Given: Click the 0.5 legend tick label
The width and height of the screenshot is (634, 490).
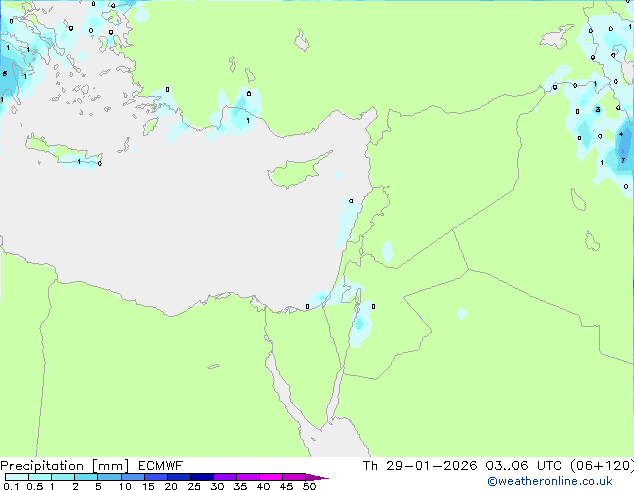Looking at the screenshot, I should [x=35, y=486].
